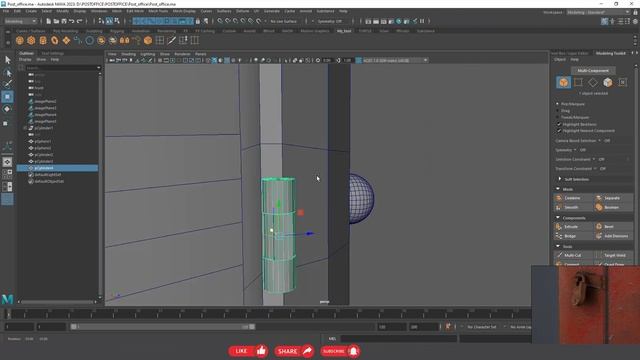Open the Outliner Show menu
The height and width of the screenshot is (360, 640).
(41, 60)
